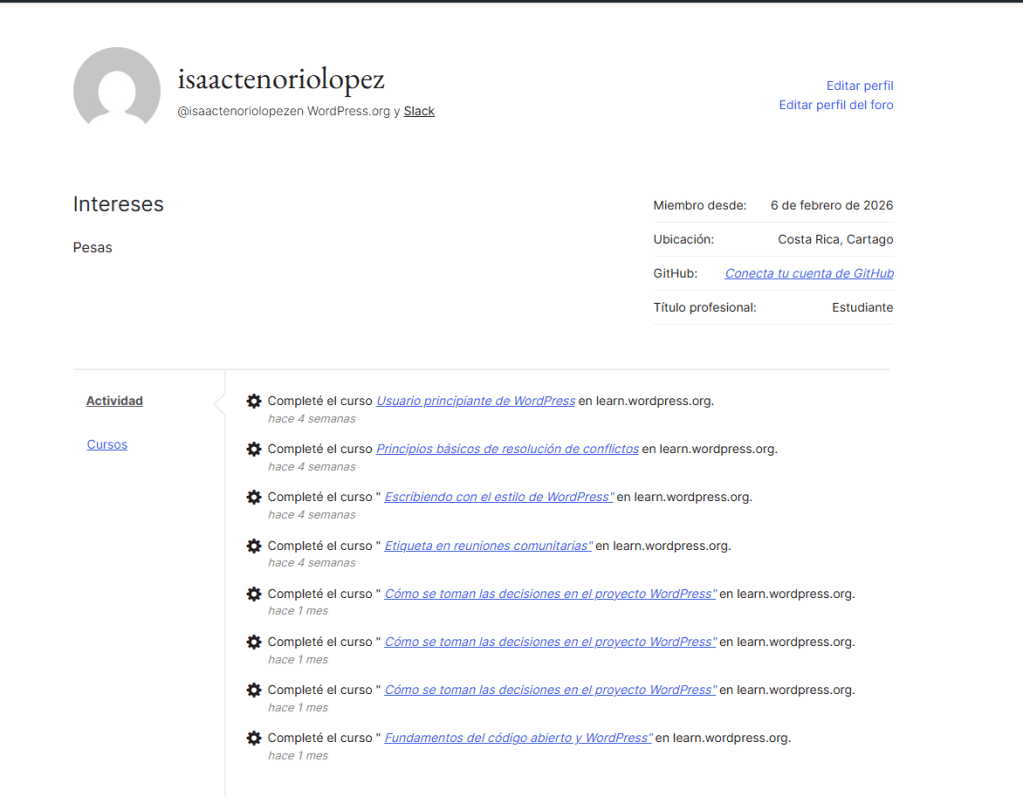Open the Slack link under the username
1023x797 pixels.
(419, 111)
